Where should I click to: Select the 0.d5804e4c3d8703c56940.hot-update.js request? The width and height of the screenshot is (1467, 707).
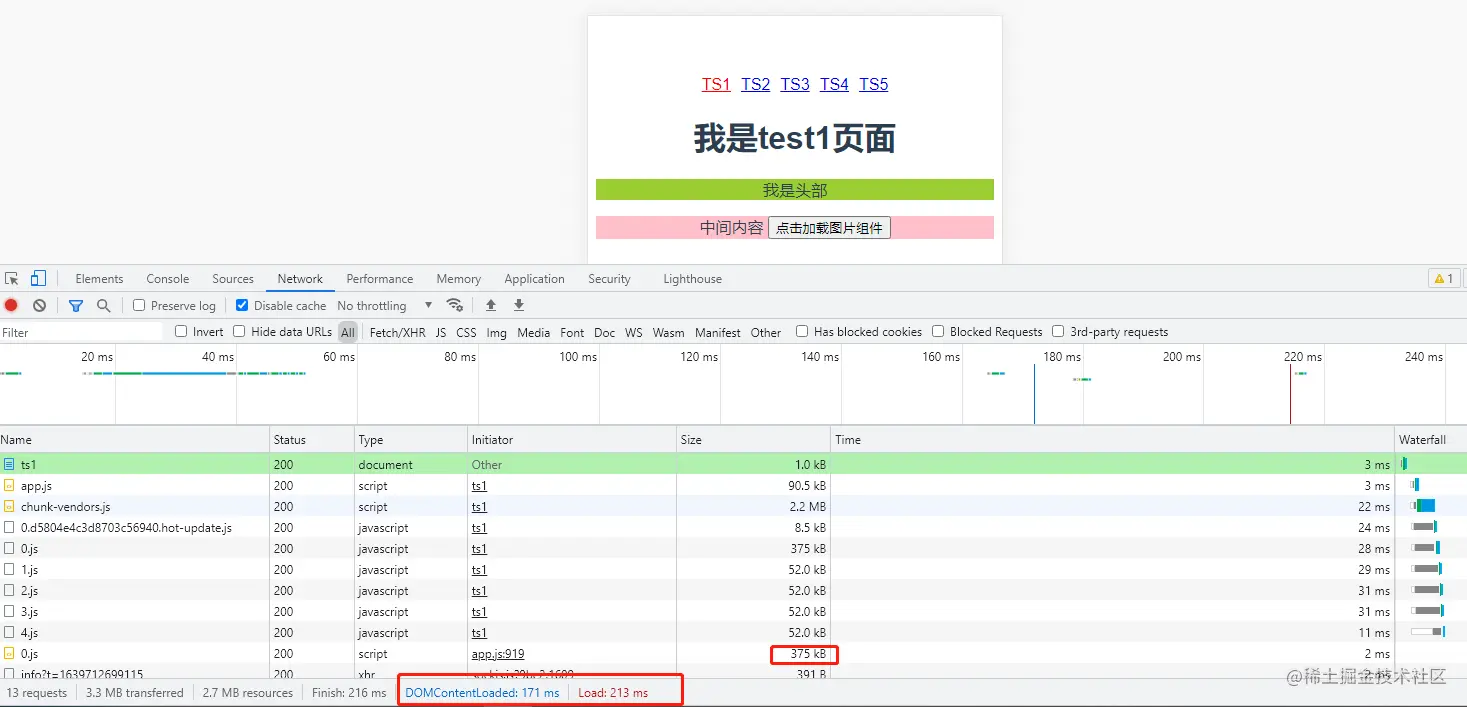(x=126, y=527)
